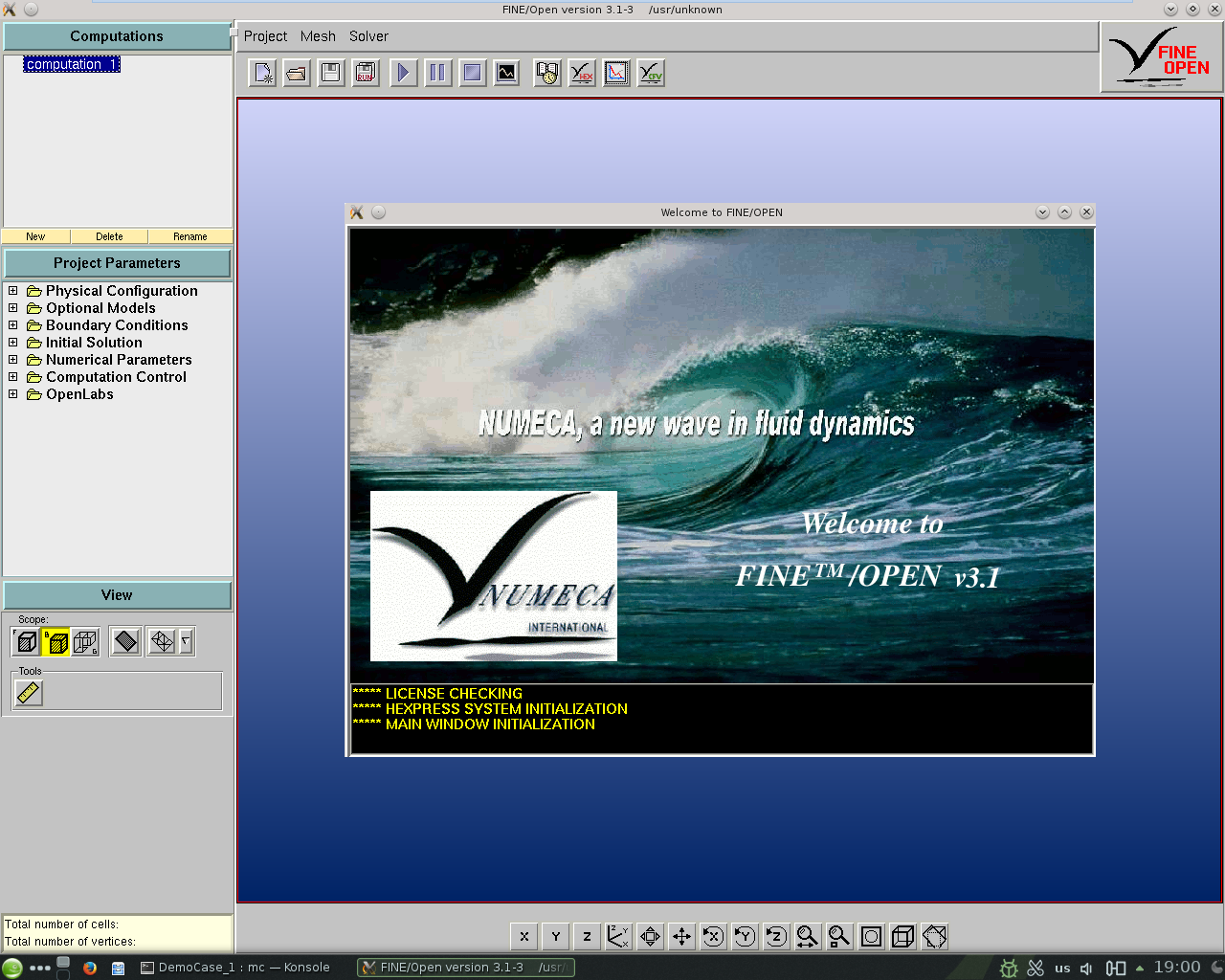Image resolution: width=1225 pixels, height=980 pixels.
Task: Click the View panel header
Action: pos(117,595)
